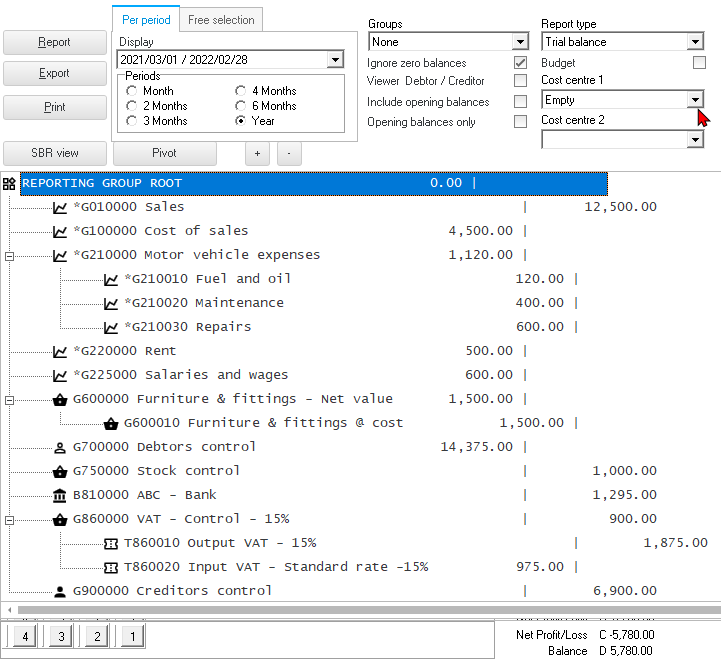Click the SBR view button
721x659 pixels.
55,153
